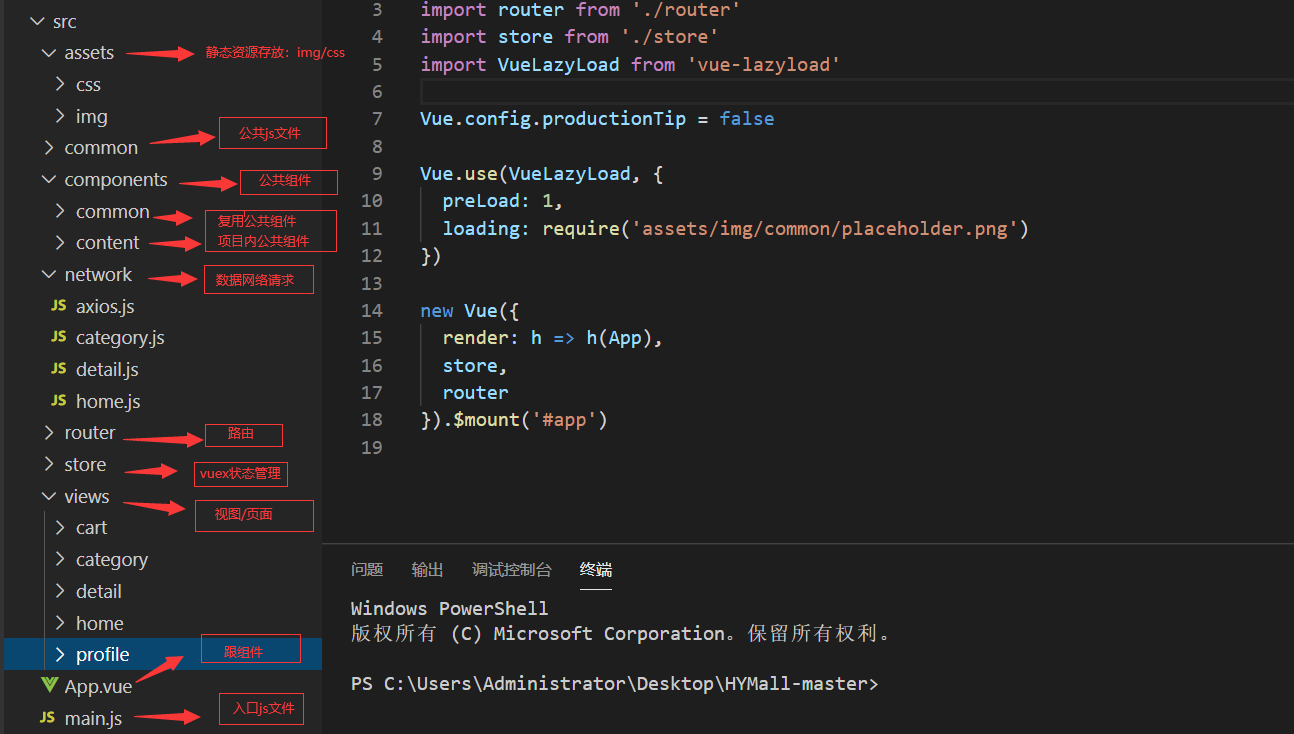Place cursor on empty line 6
The image size is (1294, 734).
coord(856,92)
